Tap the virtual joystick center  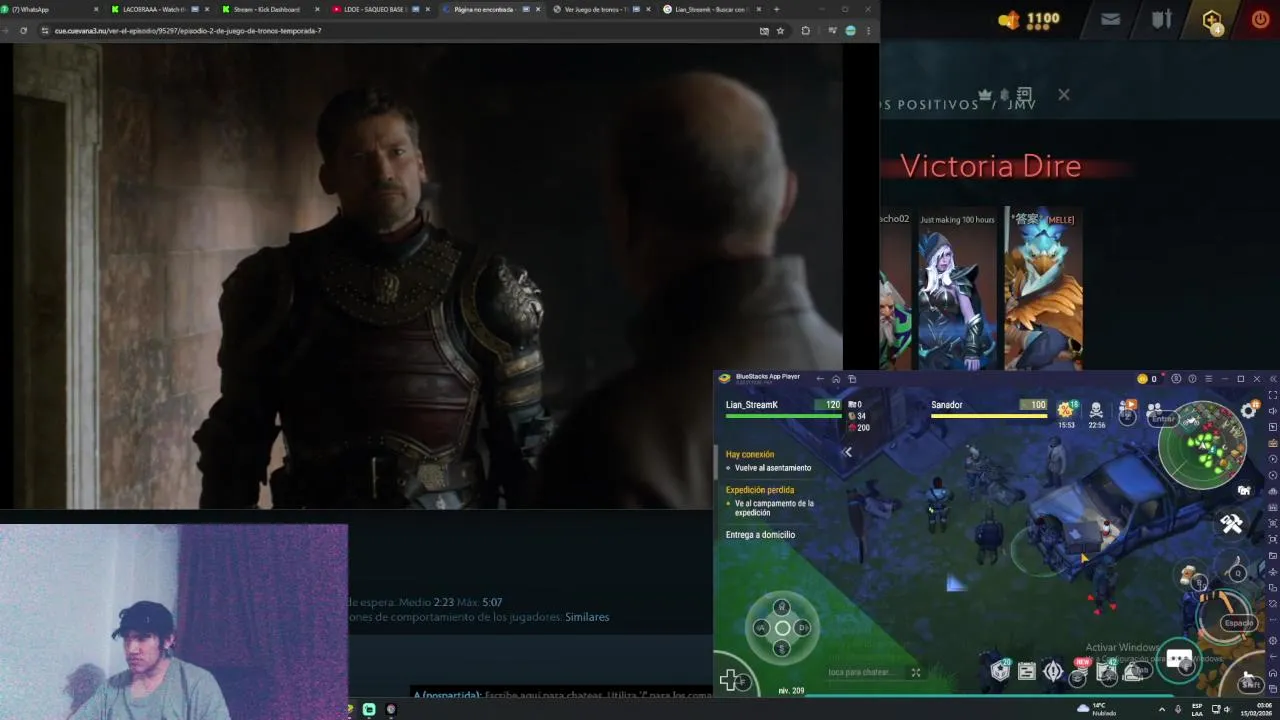coord(782,628)
